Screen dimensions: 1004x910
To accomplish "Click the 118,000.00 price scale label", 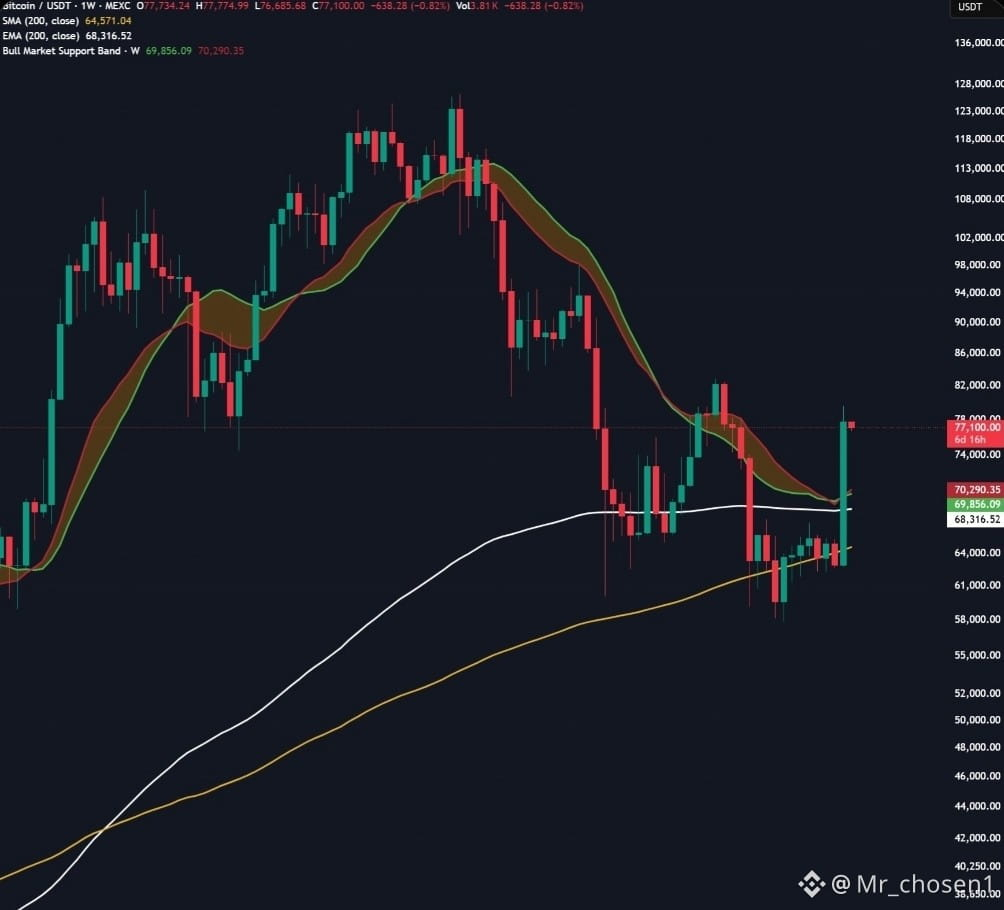I will pyautogui.click(x=978, y=139).
